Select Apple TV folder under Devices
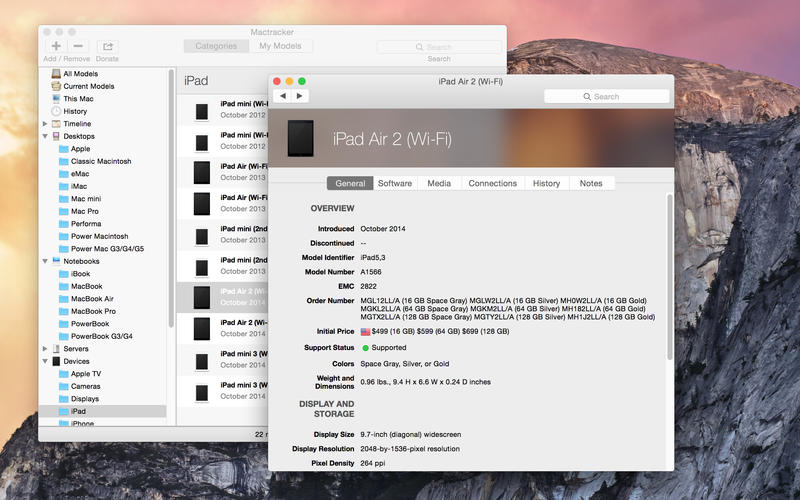800x500 pixels. coord(87,374)
